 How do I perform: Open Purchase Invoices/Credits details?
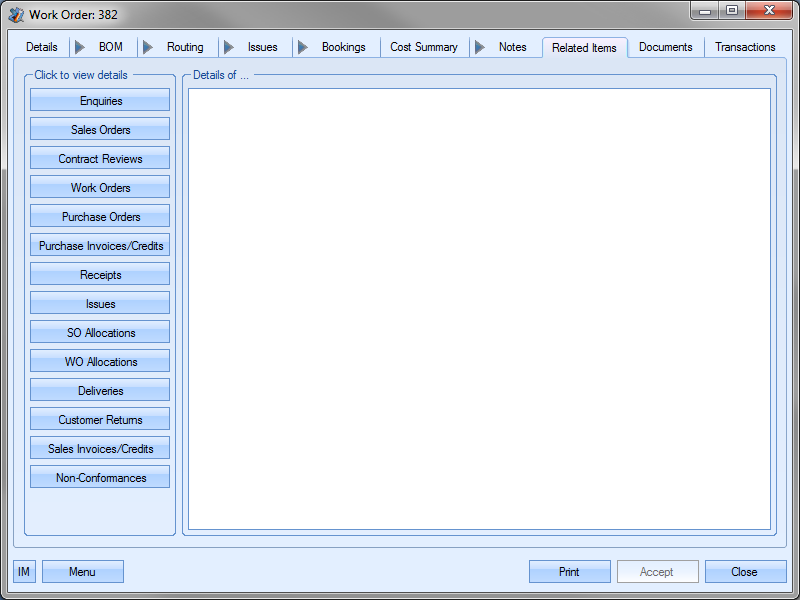100,246
